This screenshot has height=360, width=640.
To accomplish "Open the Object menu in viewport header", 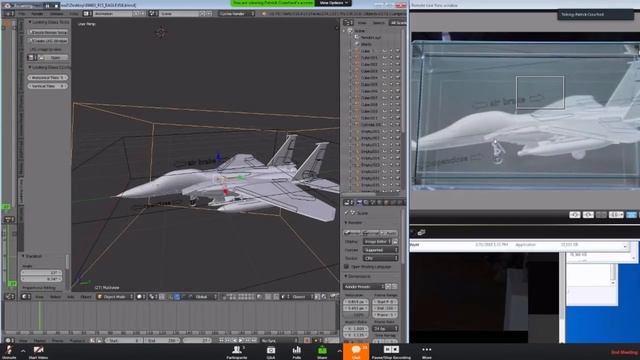I will [x=86, y=297].
